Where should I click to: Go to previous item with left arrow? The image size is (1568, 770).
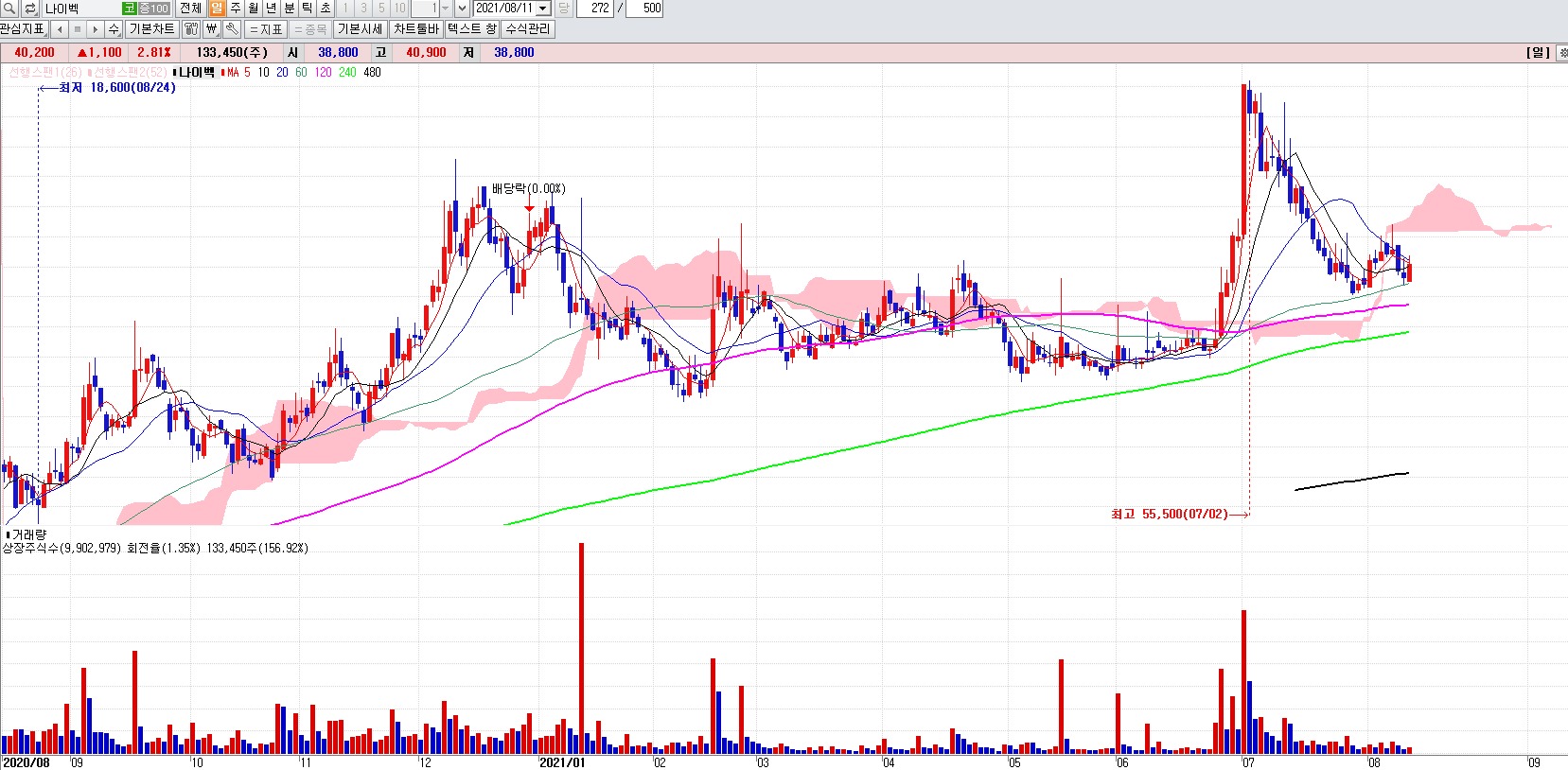pos(60,29)
